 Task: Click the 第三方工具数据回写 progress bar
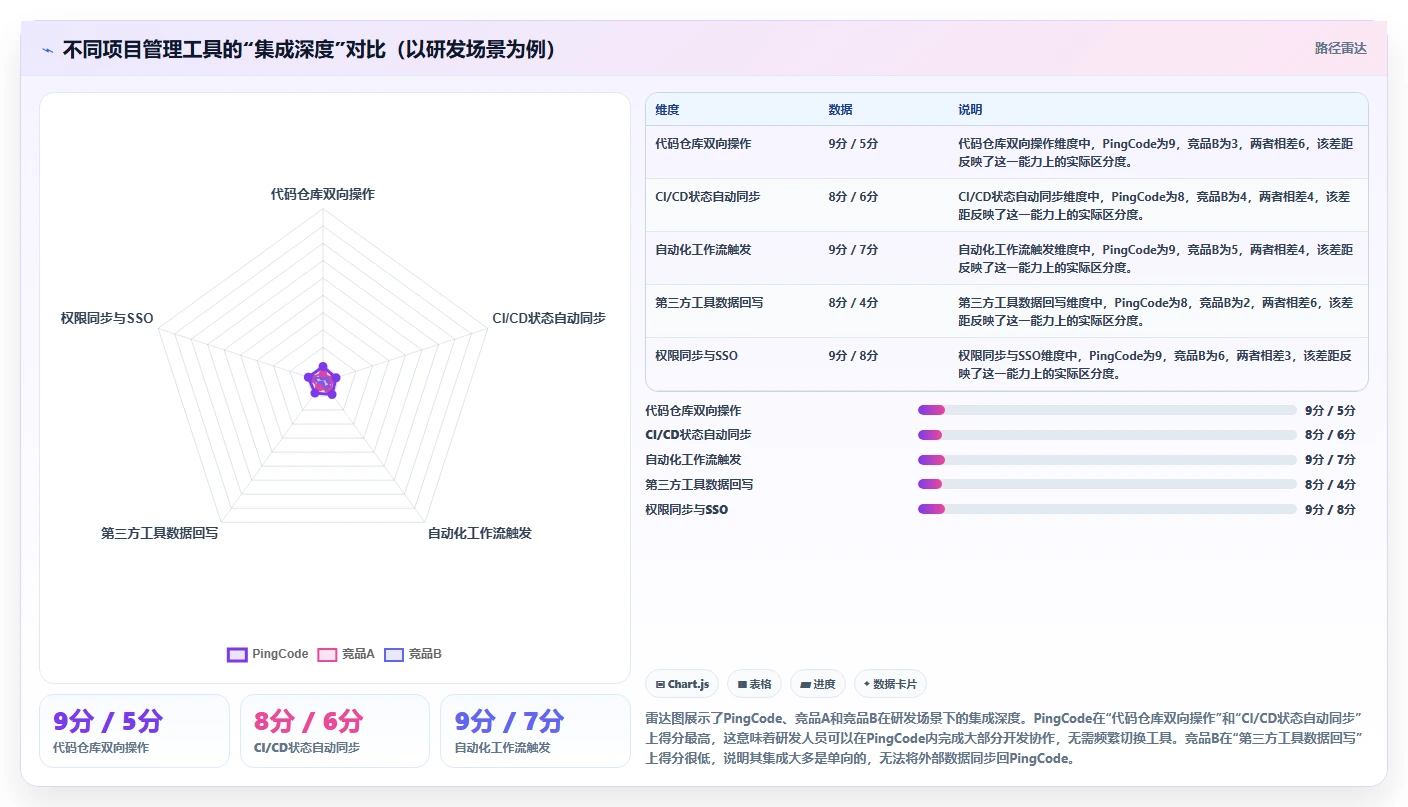[x=1107, y=484]
